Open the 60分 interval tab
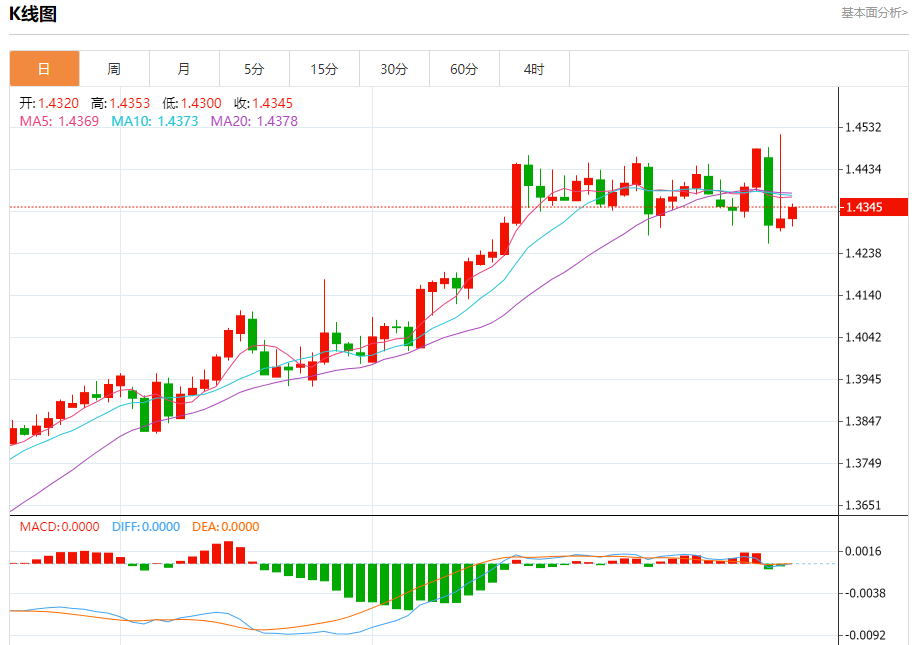The width and height of the screenshot is (918, 645). (x=464, y=69)
